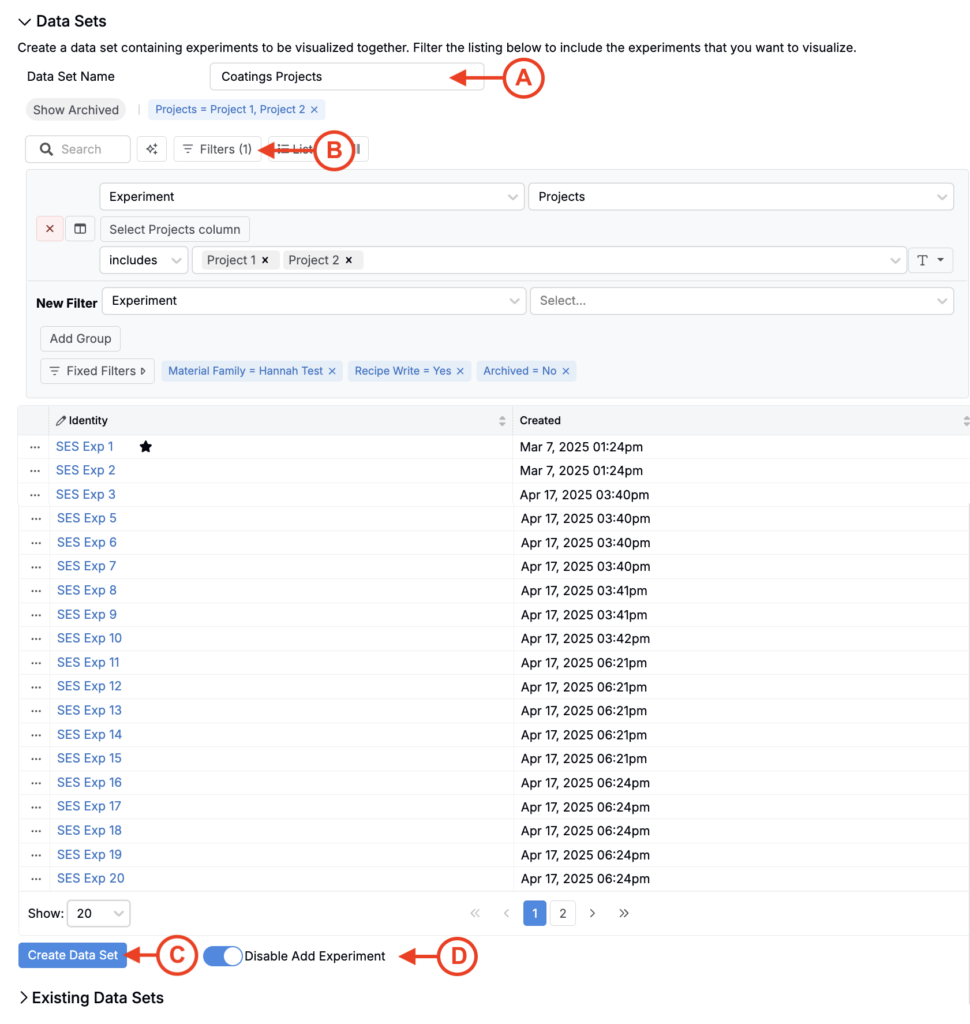
Task: Click the column layout icon beside red X
Action: point(81,229)
